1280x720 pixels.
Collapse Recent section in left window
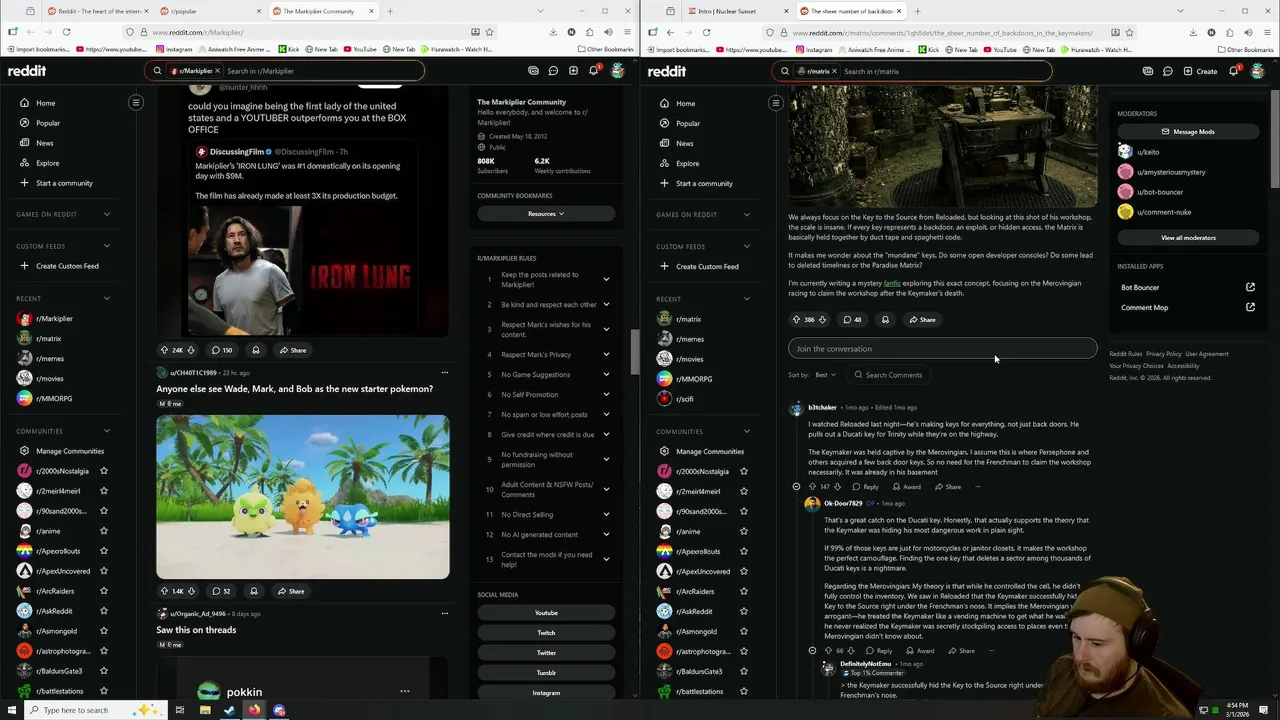[x=107, y=298]
